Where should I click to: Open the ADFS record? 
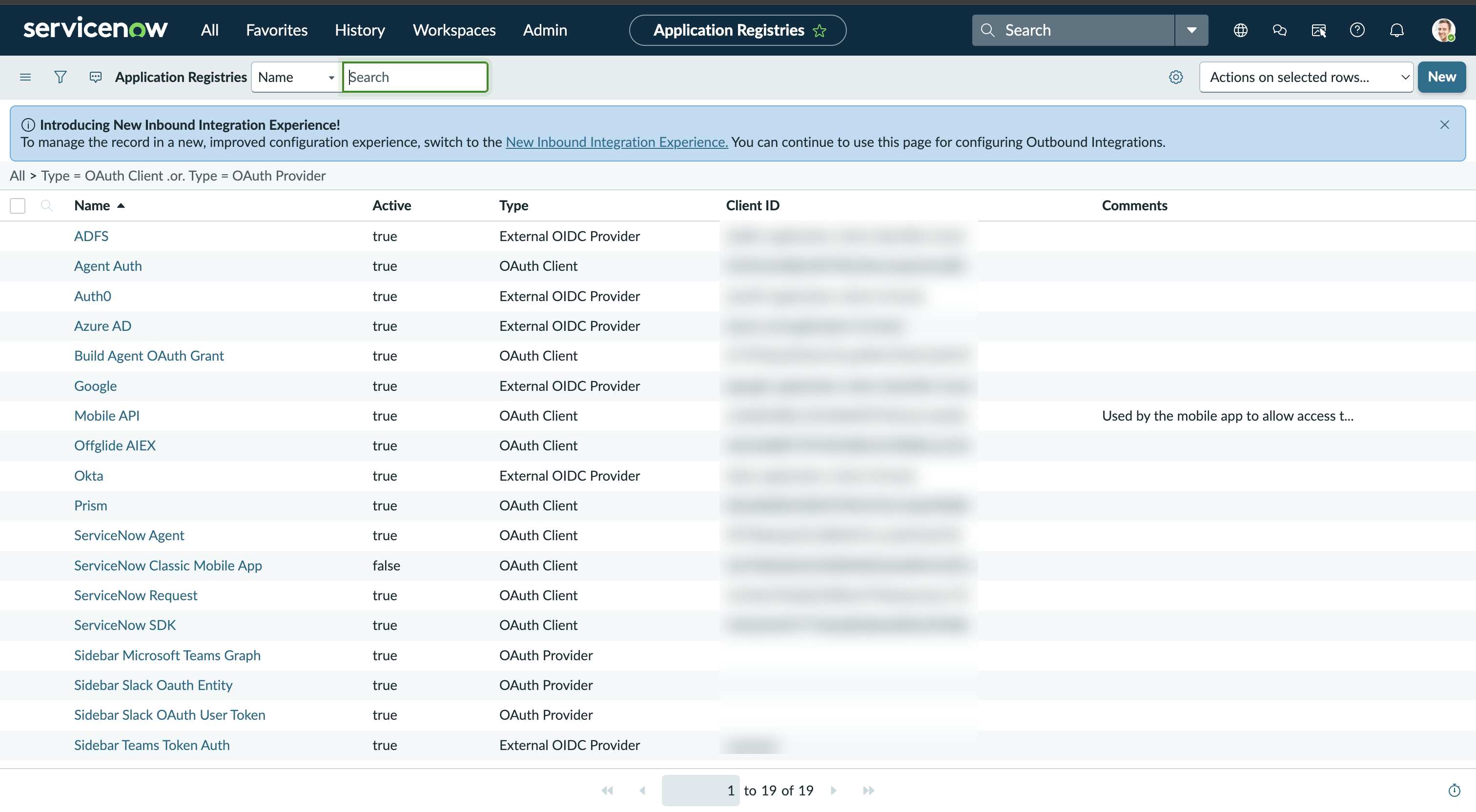coord(91,236)
